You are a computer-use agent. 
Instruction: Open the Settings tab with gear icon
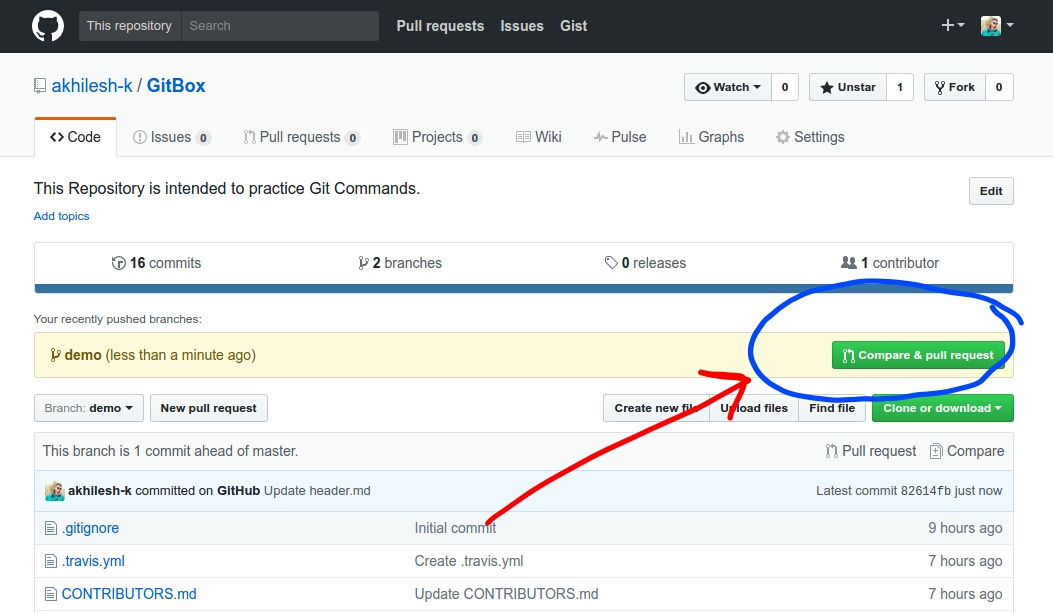tap(810, 137)
